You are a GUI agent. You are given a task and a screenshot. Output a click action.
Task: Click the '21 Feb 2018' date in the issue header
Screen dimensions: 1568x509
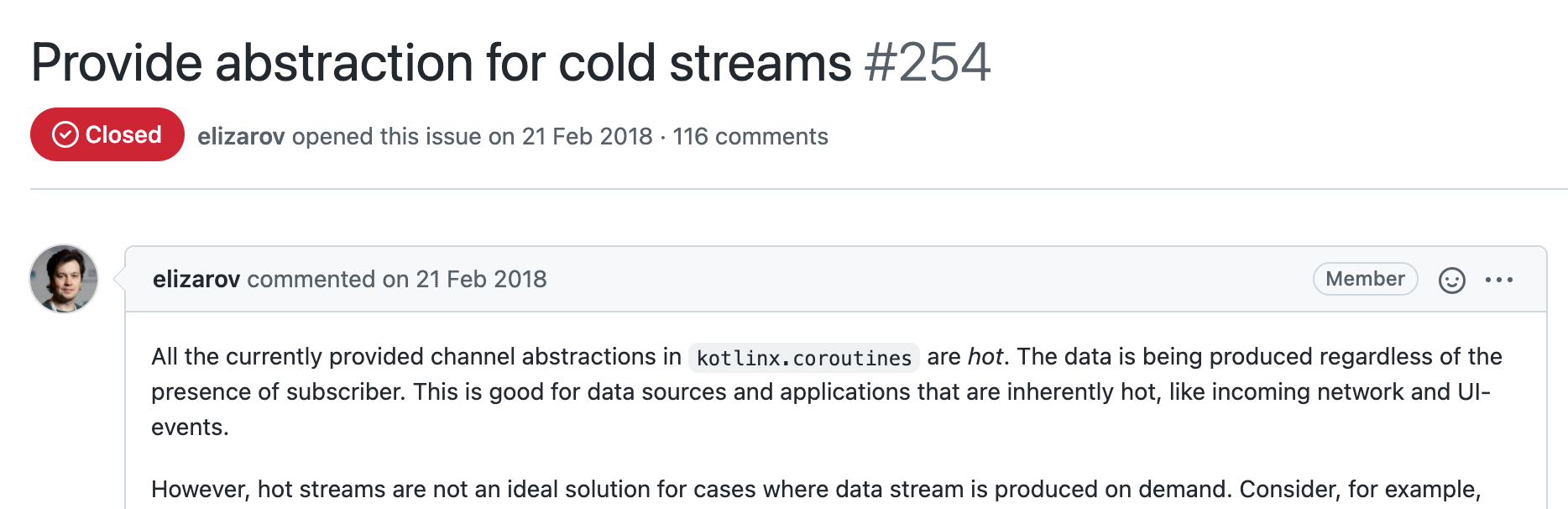pos(587,136)
